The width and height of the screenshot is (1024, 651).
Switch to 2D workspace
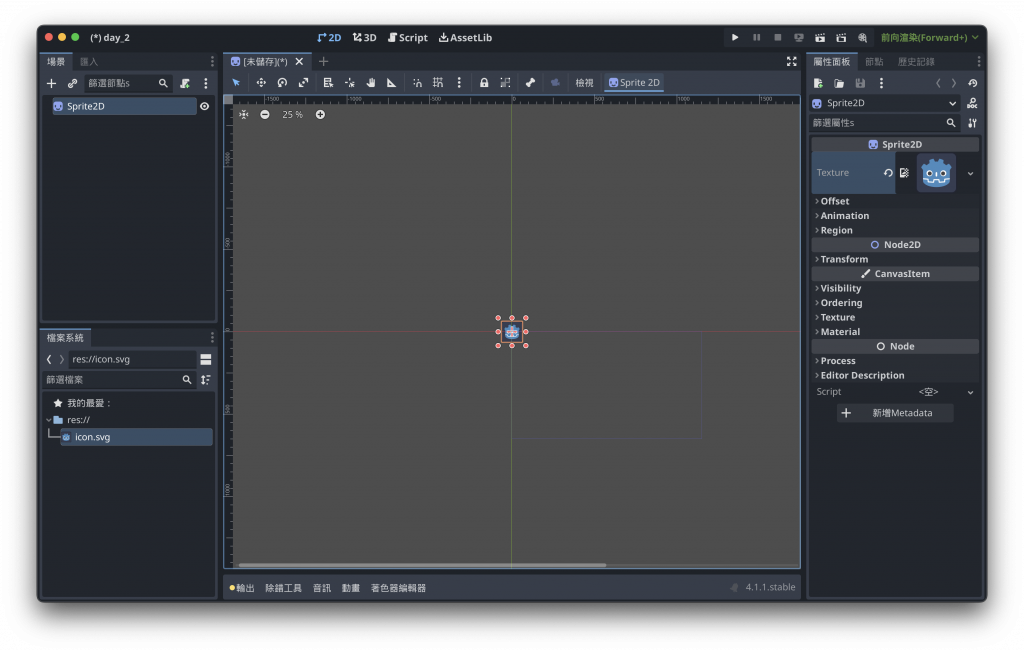pos(329,38)
